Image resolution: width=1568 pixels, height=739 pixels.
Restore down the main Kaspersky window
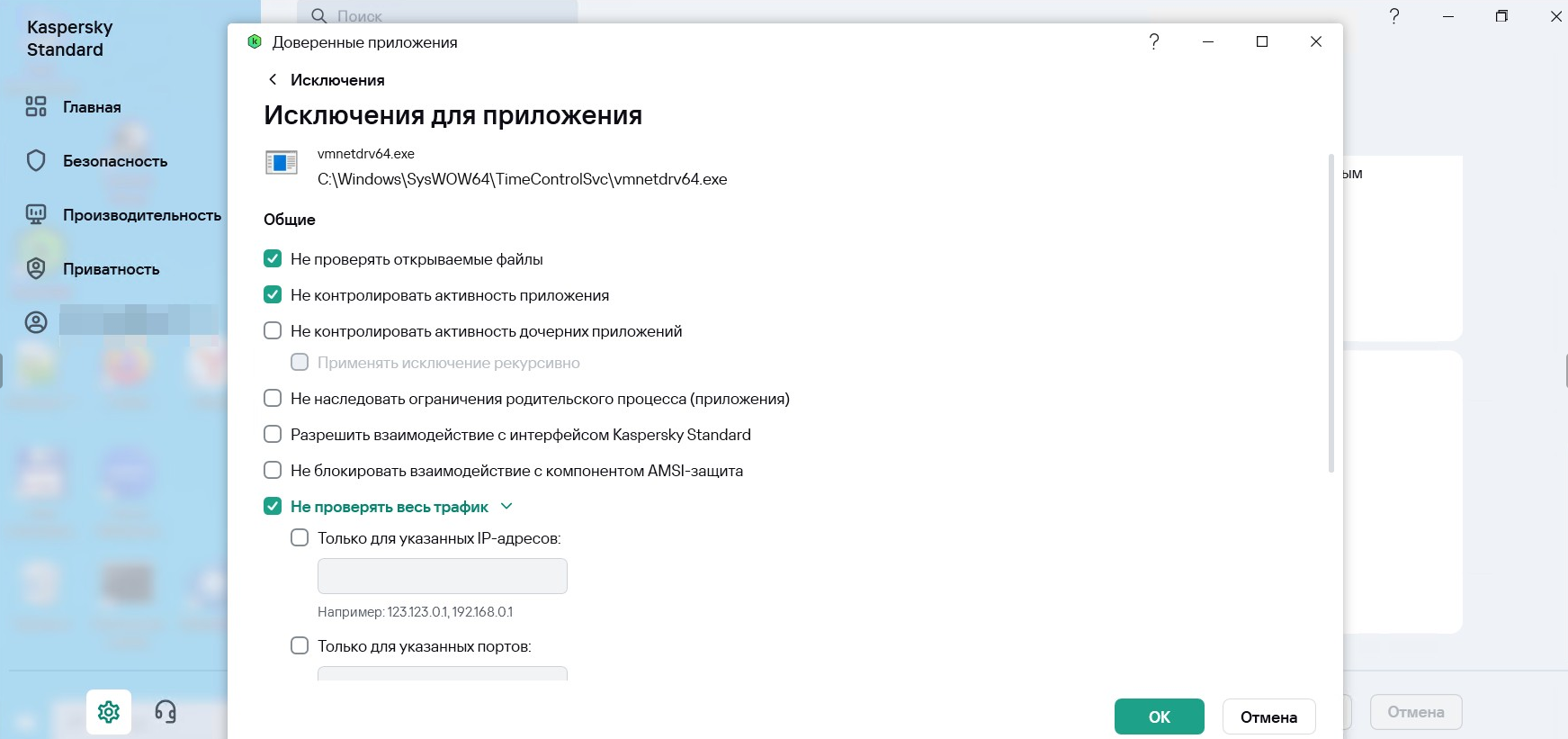[x=1501, y=16]
